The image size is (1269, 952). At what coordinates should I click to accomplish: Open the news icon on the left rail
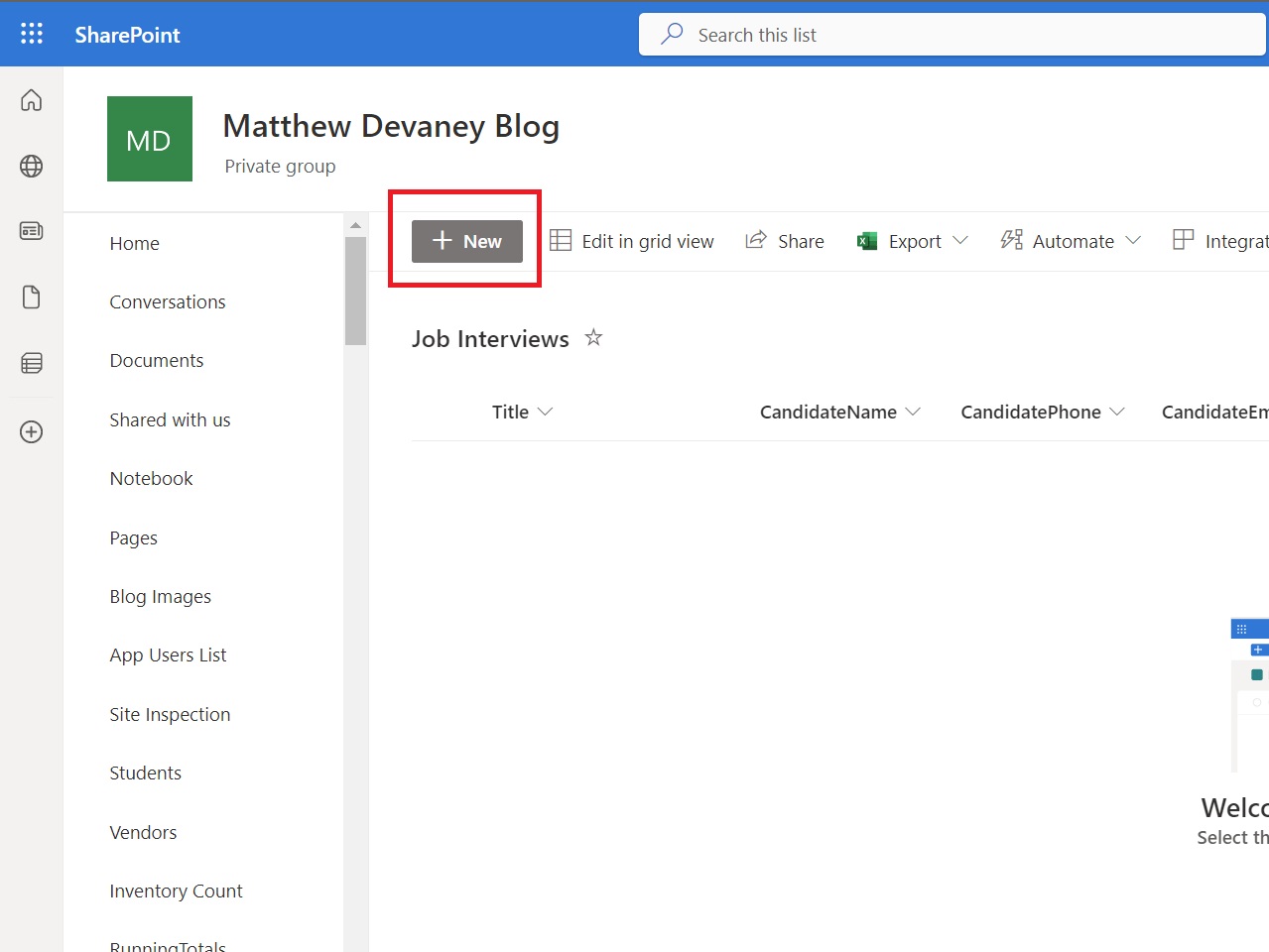click(x=31, y=230)
